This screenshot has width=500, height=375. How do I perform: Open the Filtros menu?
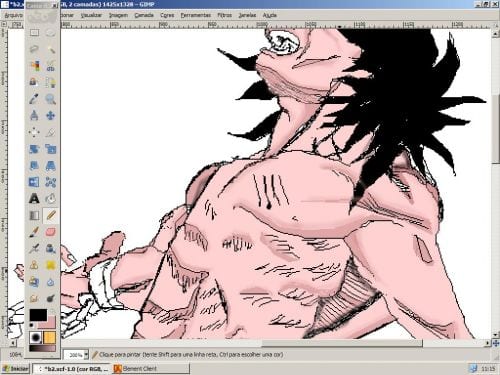point(224,15)
